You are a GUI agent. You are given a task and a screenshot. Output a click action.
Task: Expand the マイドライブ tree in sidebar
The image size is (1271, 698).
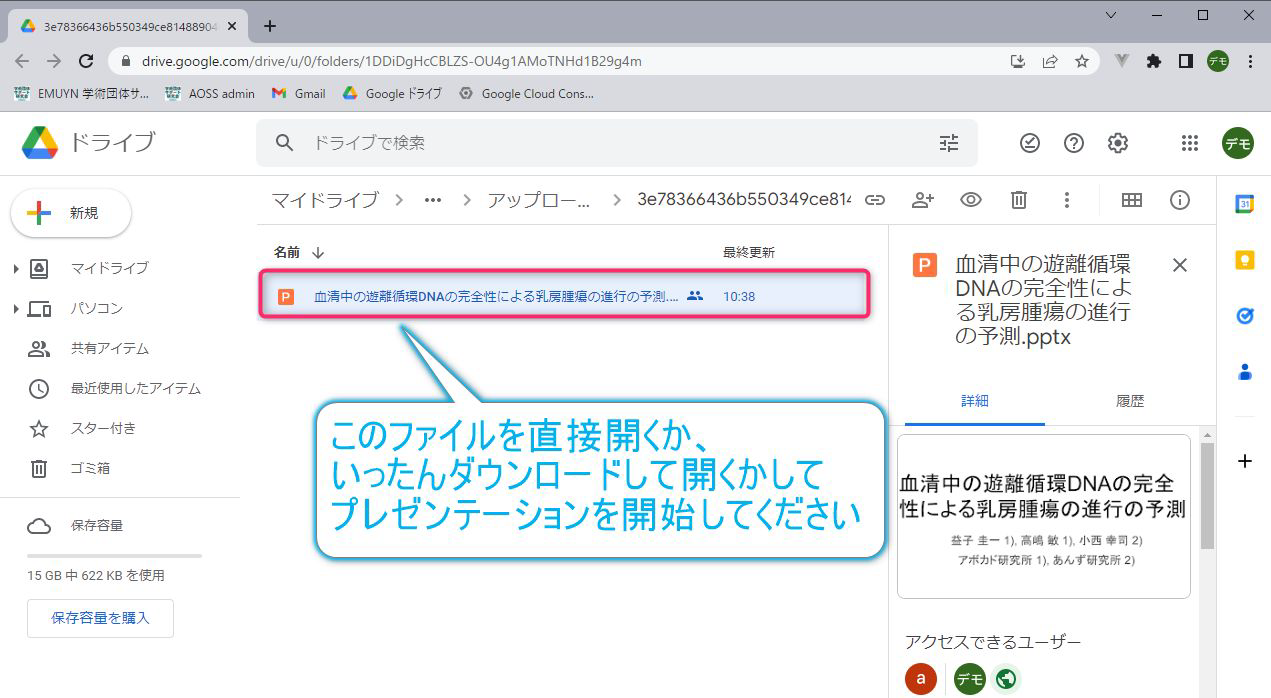click(16, 268)
